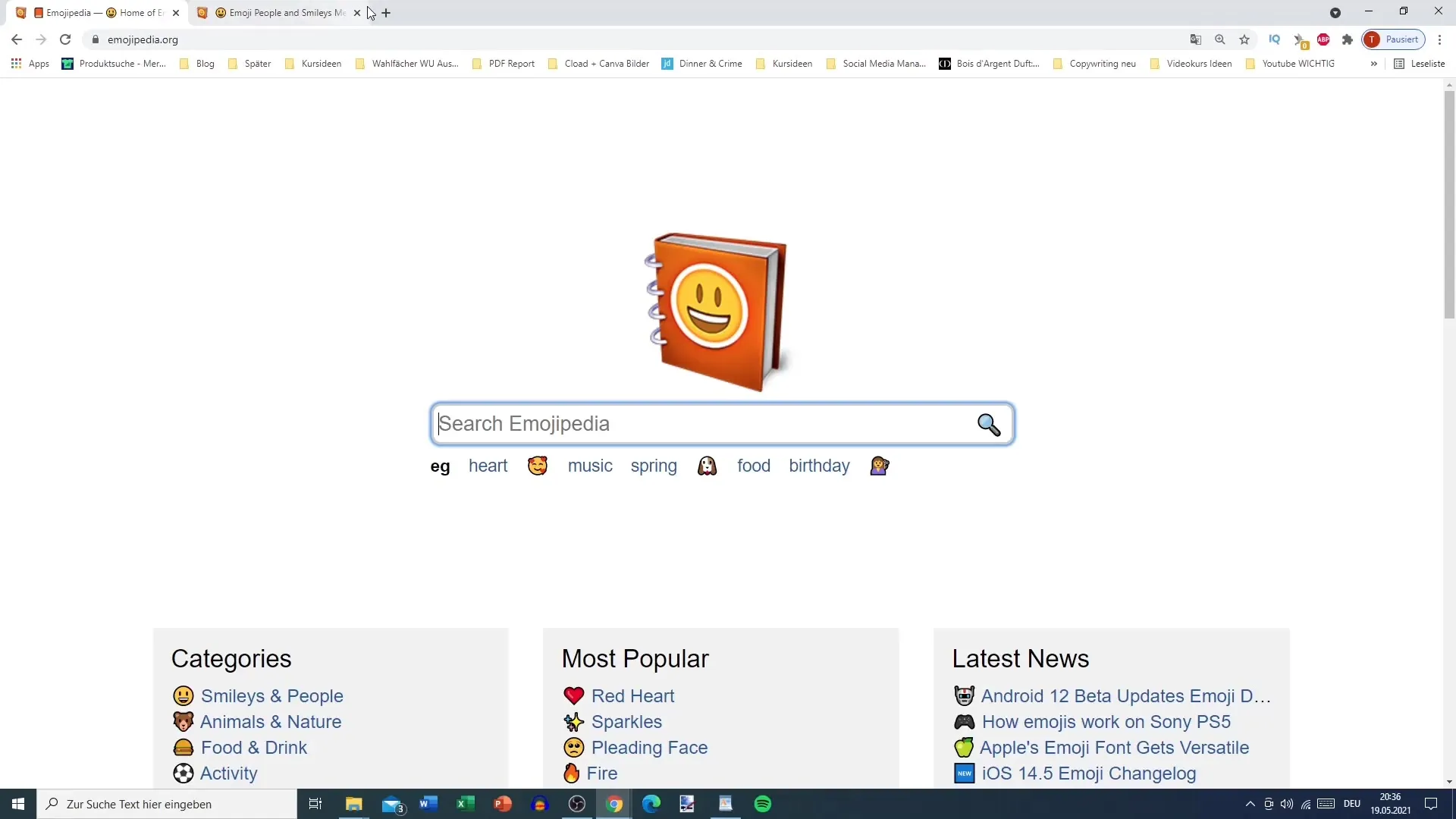Go back with the browser back arrow
The image size is (1456, 819).
17,39
